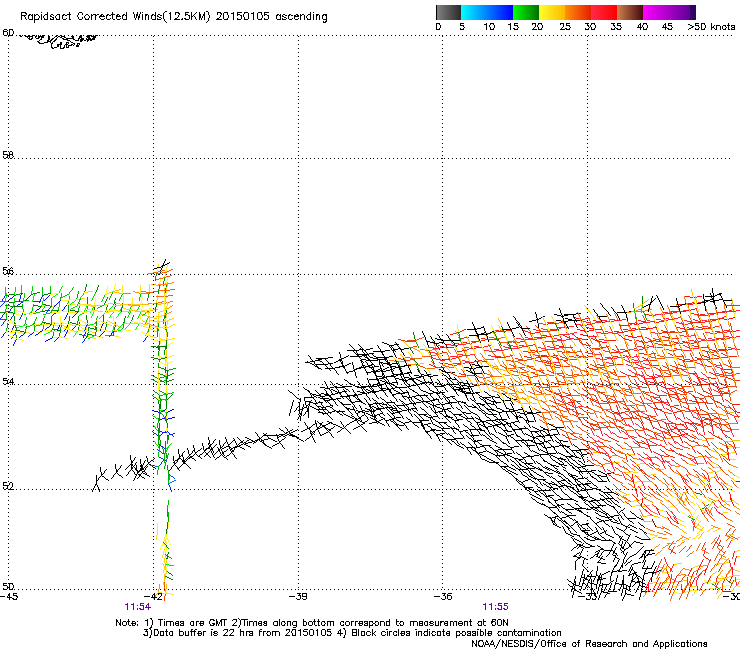Click the latitude label 52
Viewport: 740px width, 650px height.
(x=8, y=486)
